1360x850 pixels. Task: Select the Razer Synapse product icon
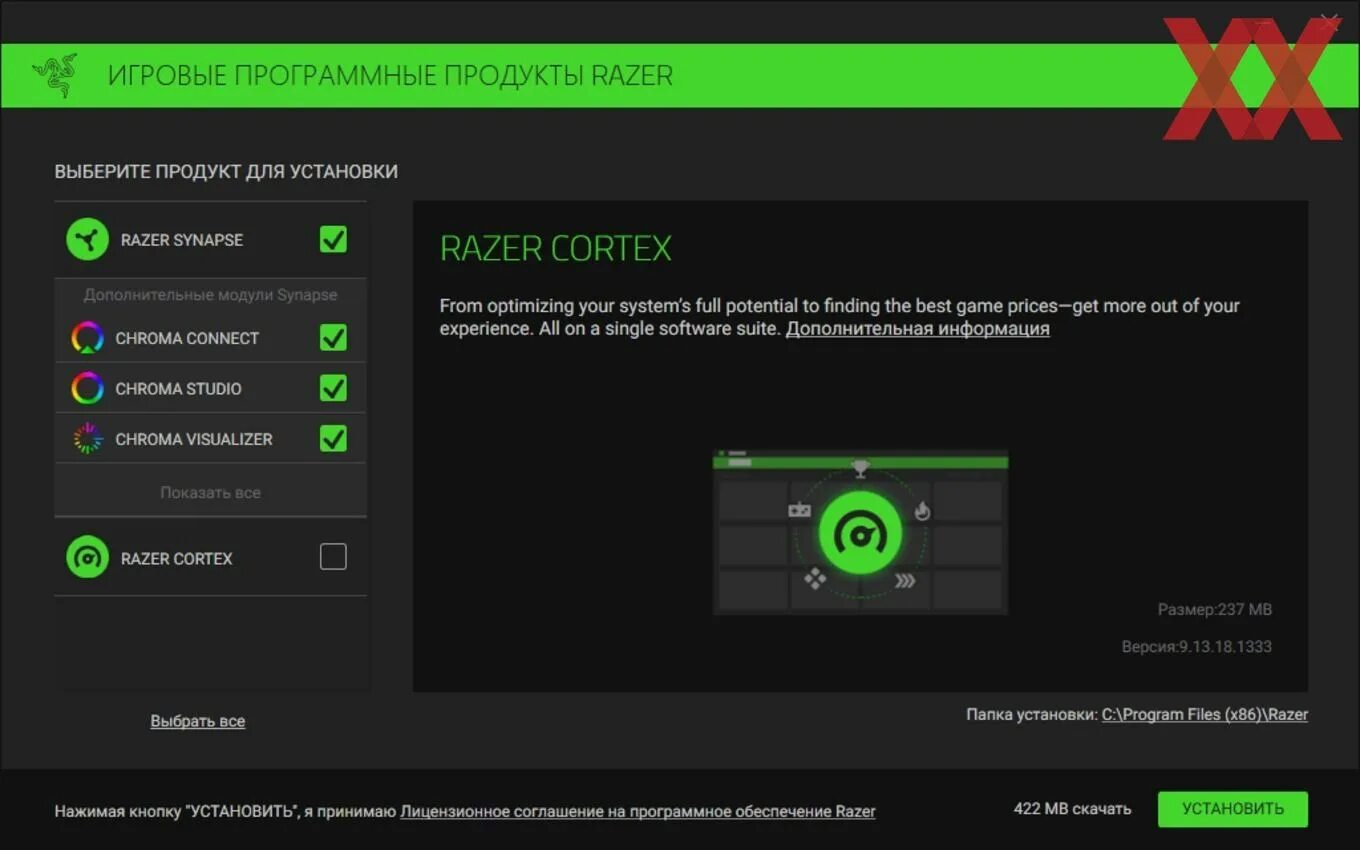pyautogui.click(x=87, y=239)
